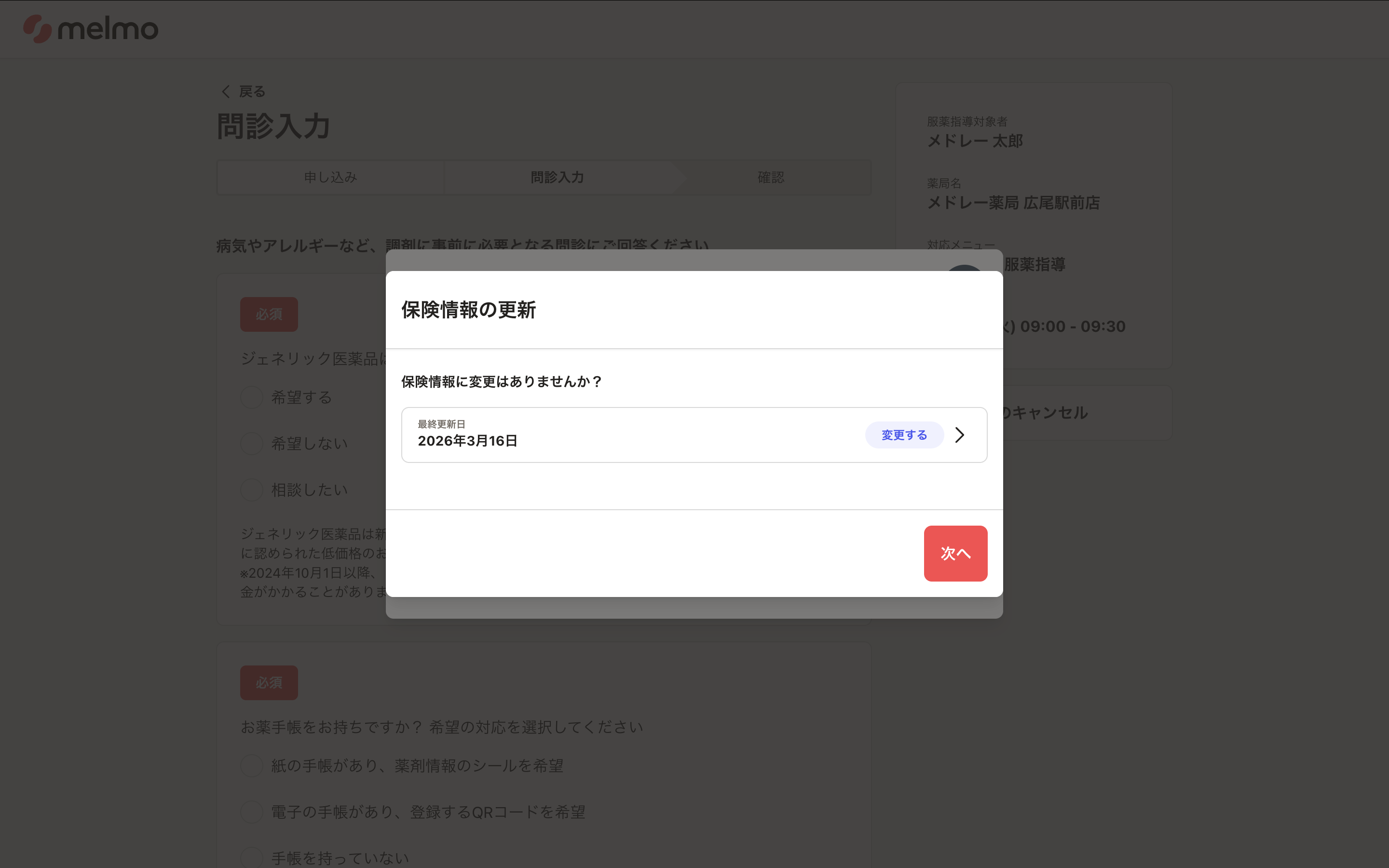The image size is (1389, 868).
Task: Click the 09:00 - 09:30 time slot text
Action: pyautogui.click(x=1072, y=326)
